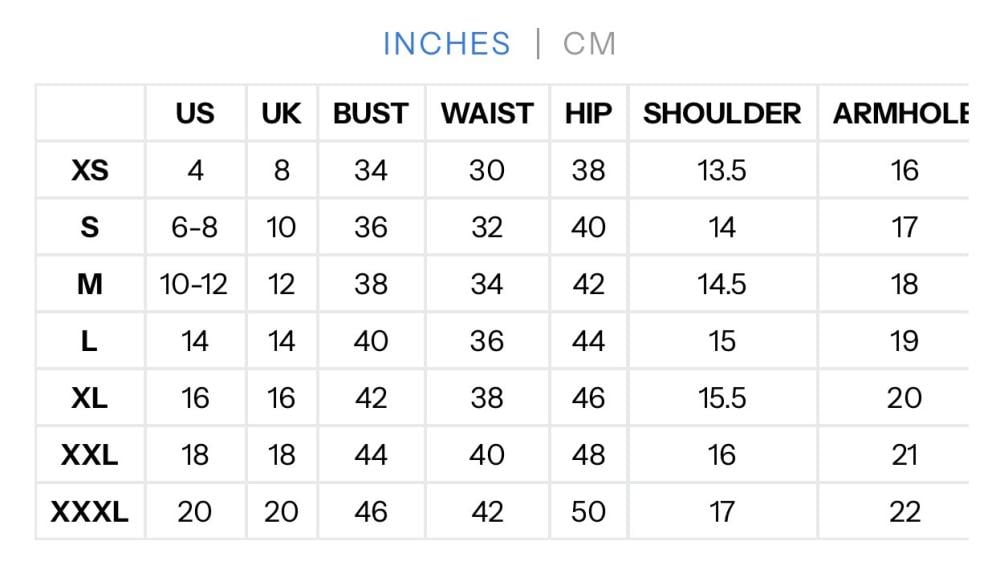Select the S size row label
Image resolution: width=1000 pixels, height=561 pixels.
(x=90, y=228)
